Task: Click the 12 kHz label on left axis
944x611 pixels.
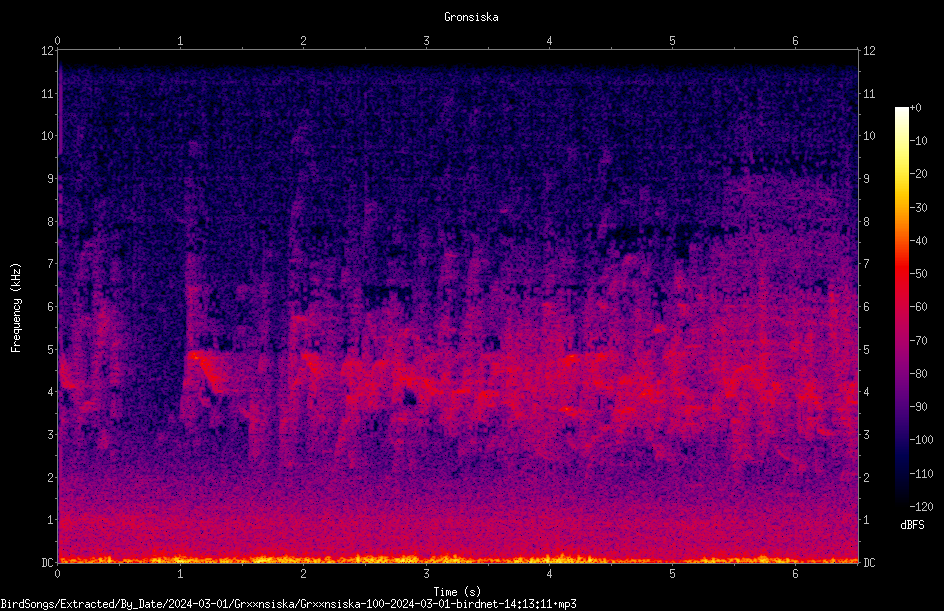Action: pos(48,51)
